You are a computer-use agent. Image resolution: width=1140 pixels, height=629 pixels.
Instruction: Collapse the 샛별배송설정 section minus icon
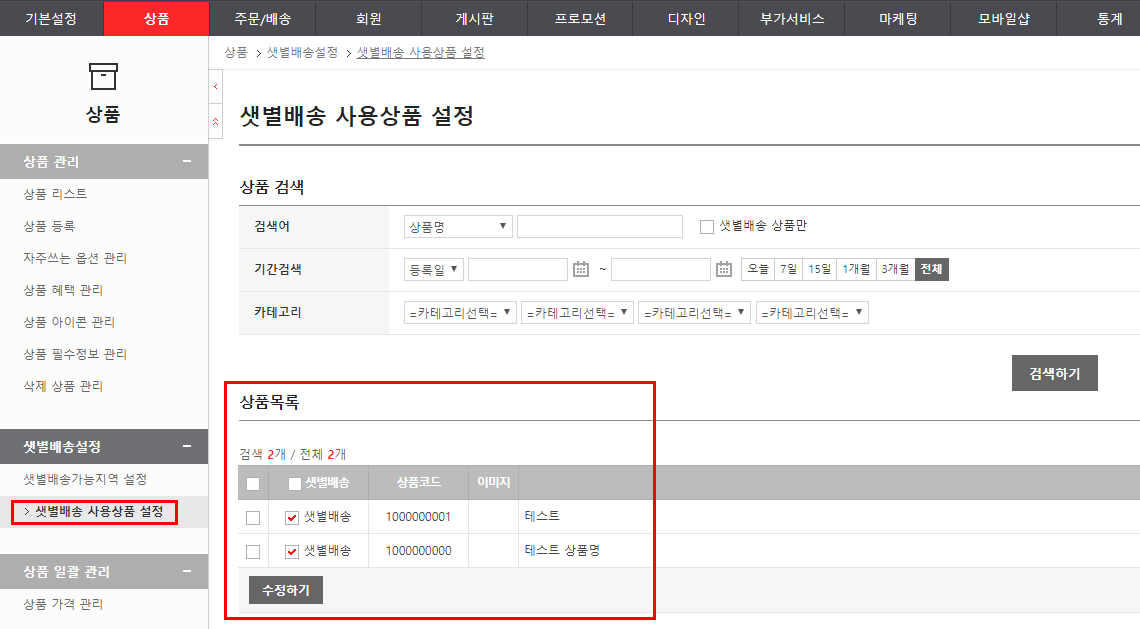click(186, 447)
